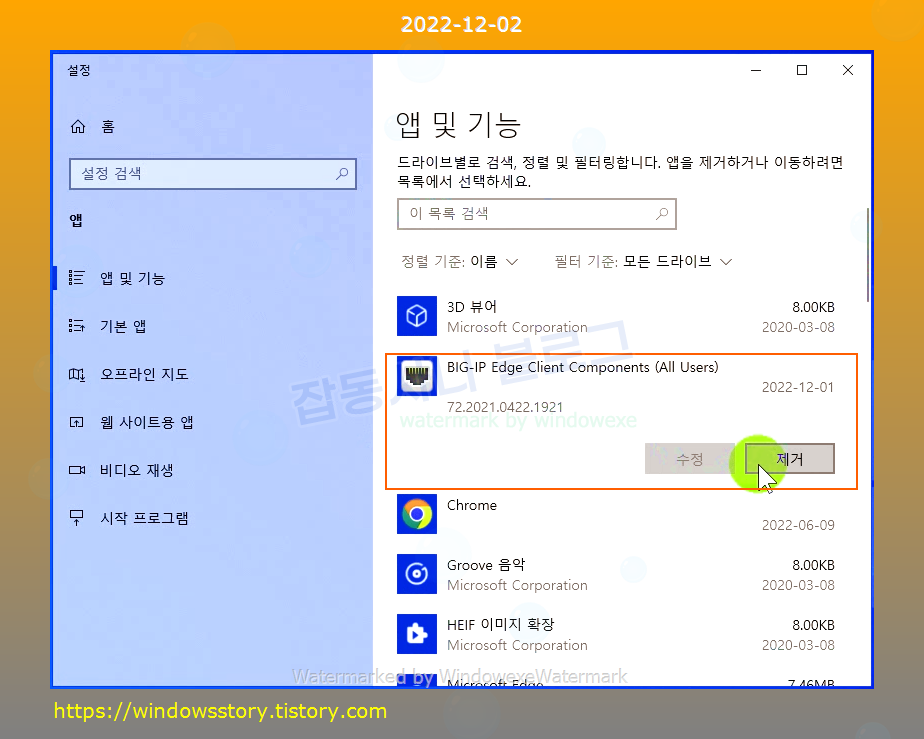Screen dimensions: 924x739
Task: Close the 설정 window
Action: coord(848,70)
